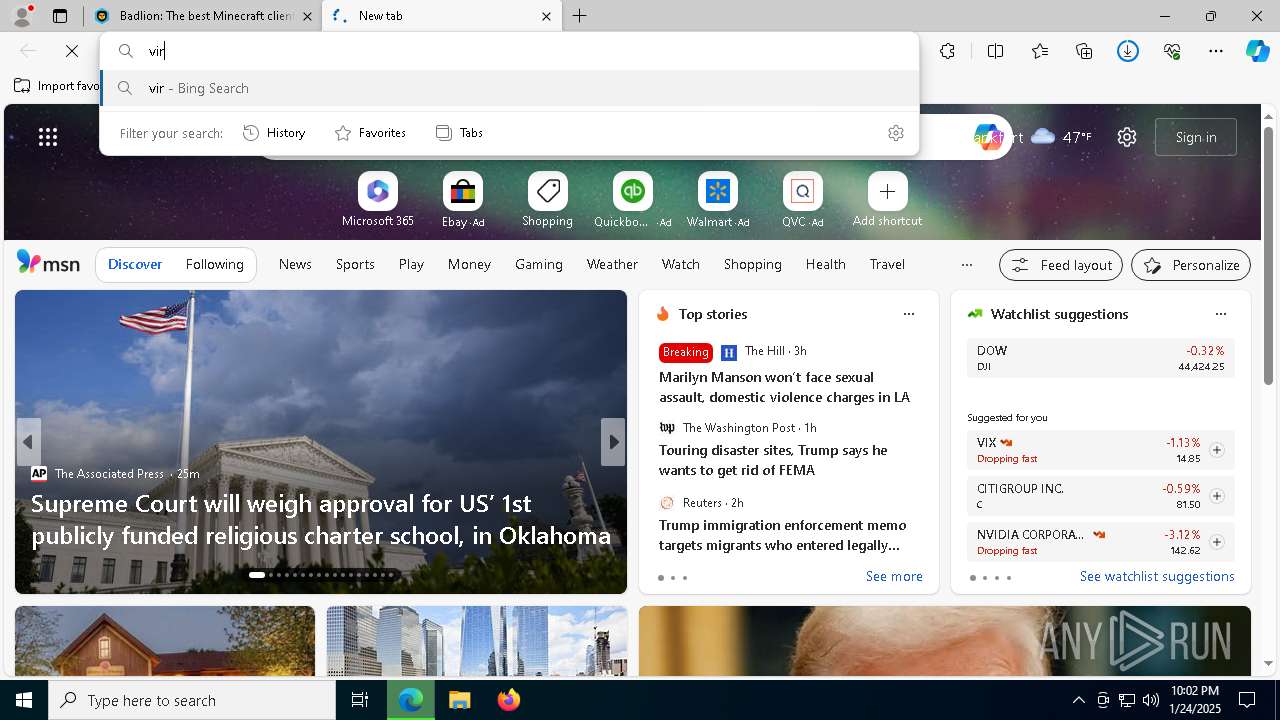Open Watchlist suggestions options menu
The width and height of the screenshot is (1280, 720).
pos(1220,314)
